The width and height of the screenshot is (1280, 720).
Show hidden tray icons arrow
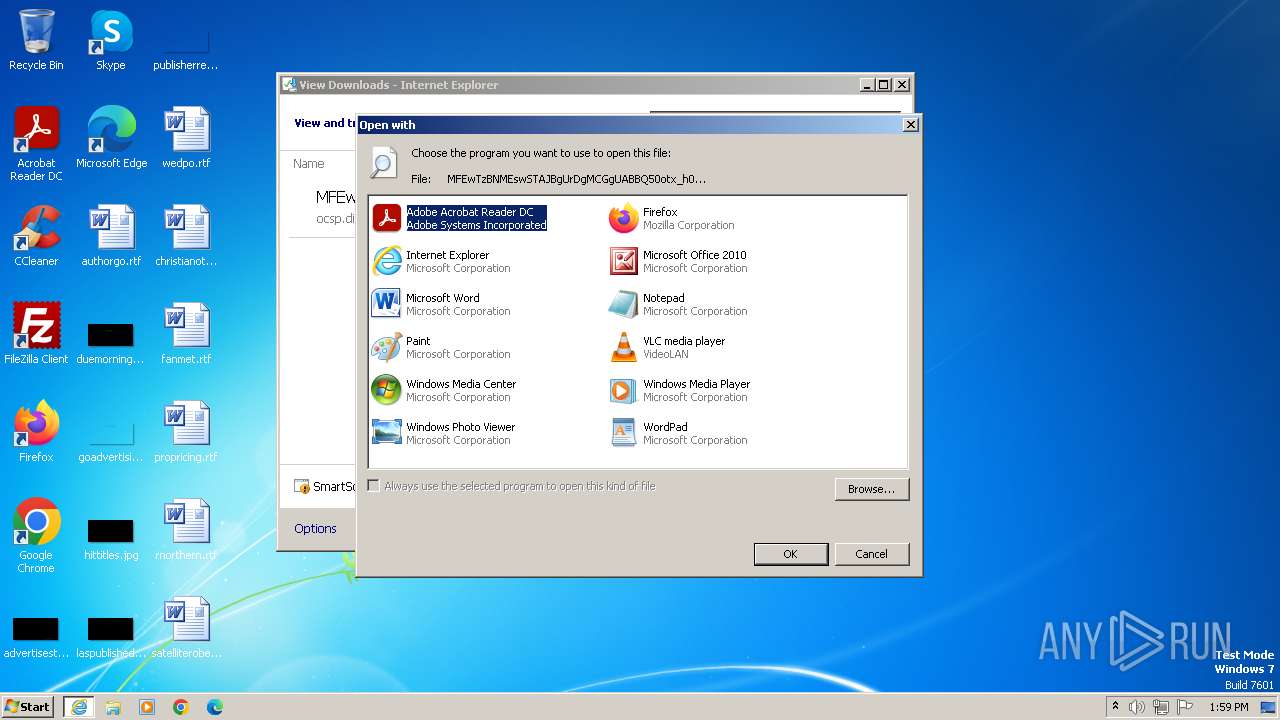point(1115,707)
